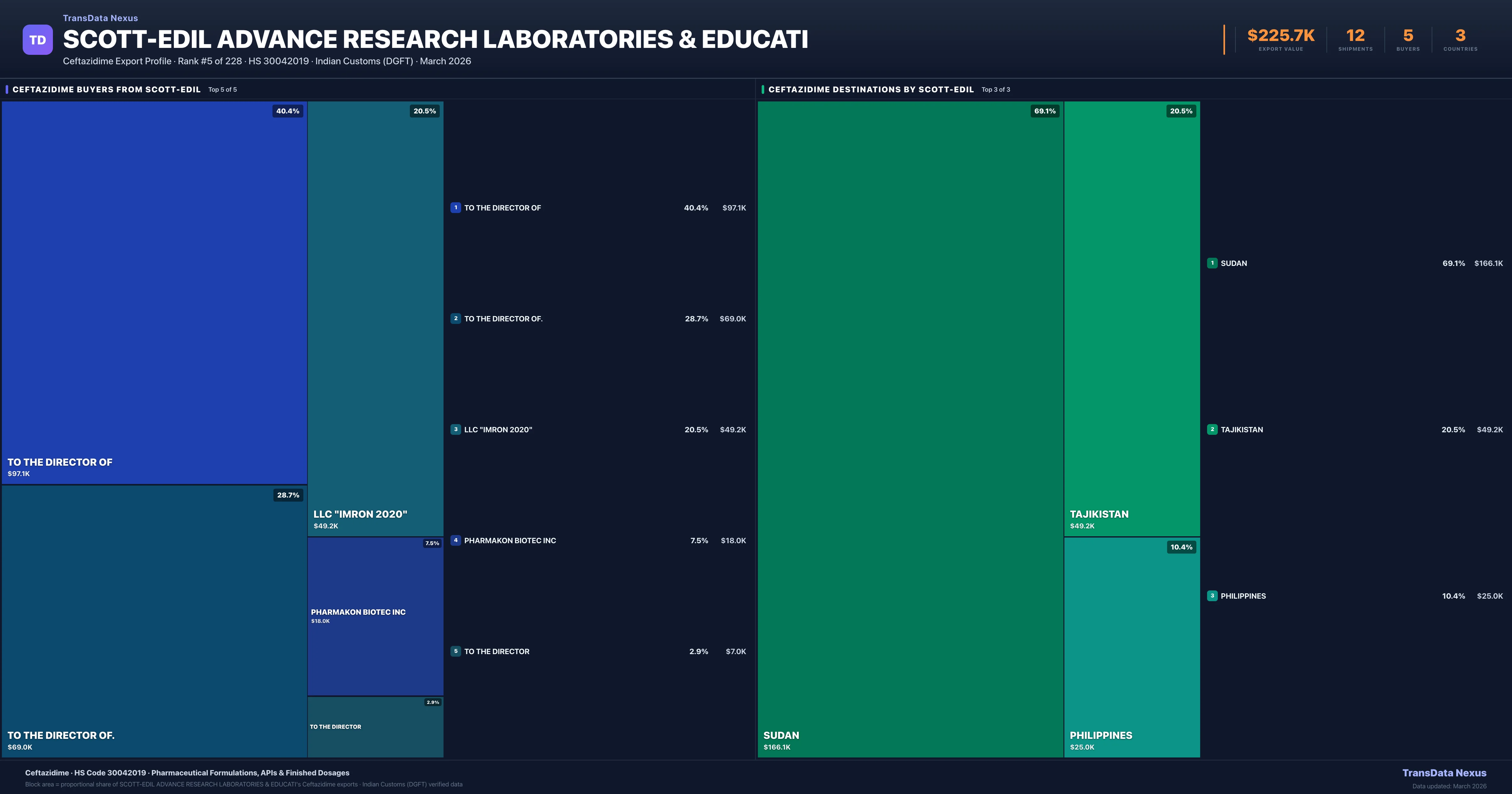Click the purple TD logo icon
The width and height of the screenshot is (1512, 794).
[37, 40]
